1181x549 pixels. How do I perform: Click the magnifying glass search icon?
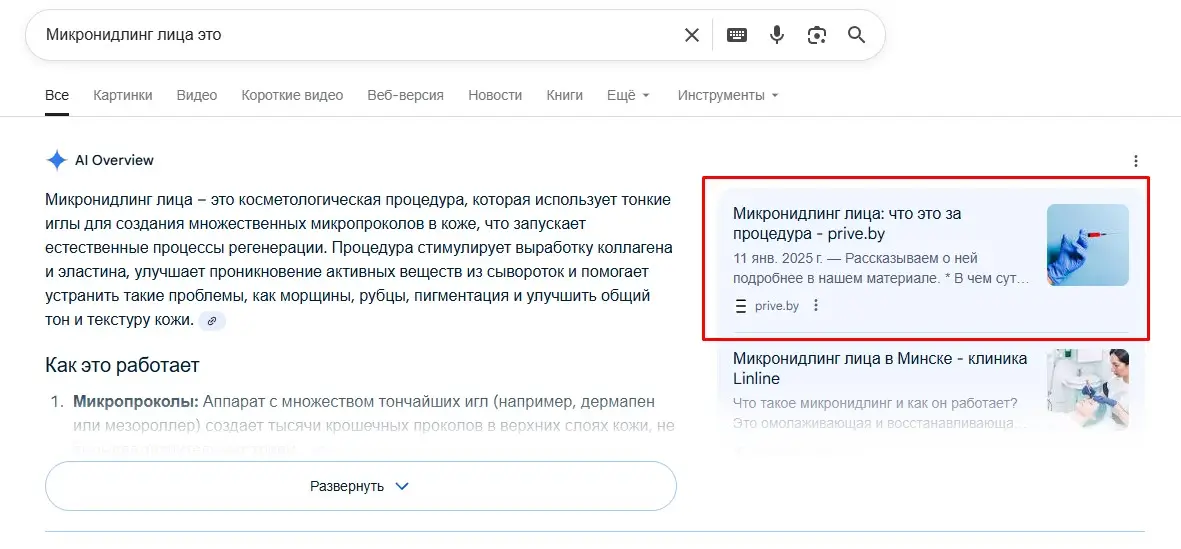856,35
